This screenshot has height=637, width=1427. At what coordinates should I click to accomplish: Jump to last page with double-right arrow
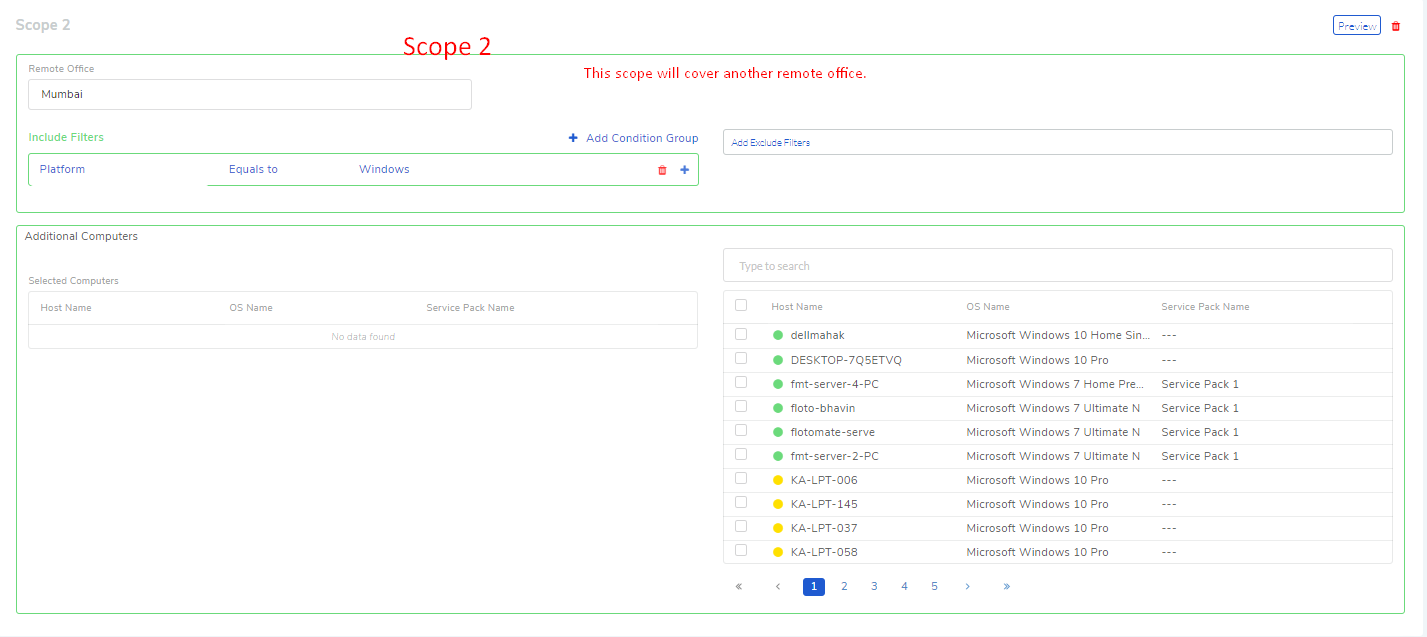click(x=1006, y=587)
